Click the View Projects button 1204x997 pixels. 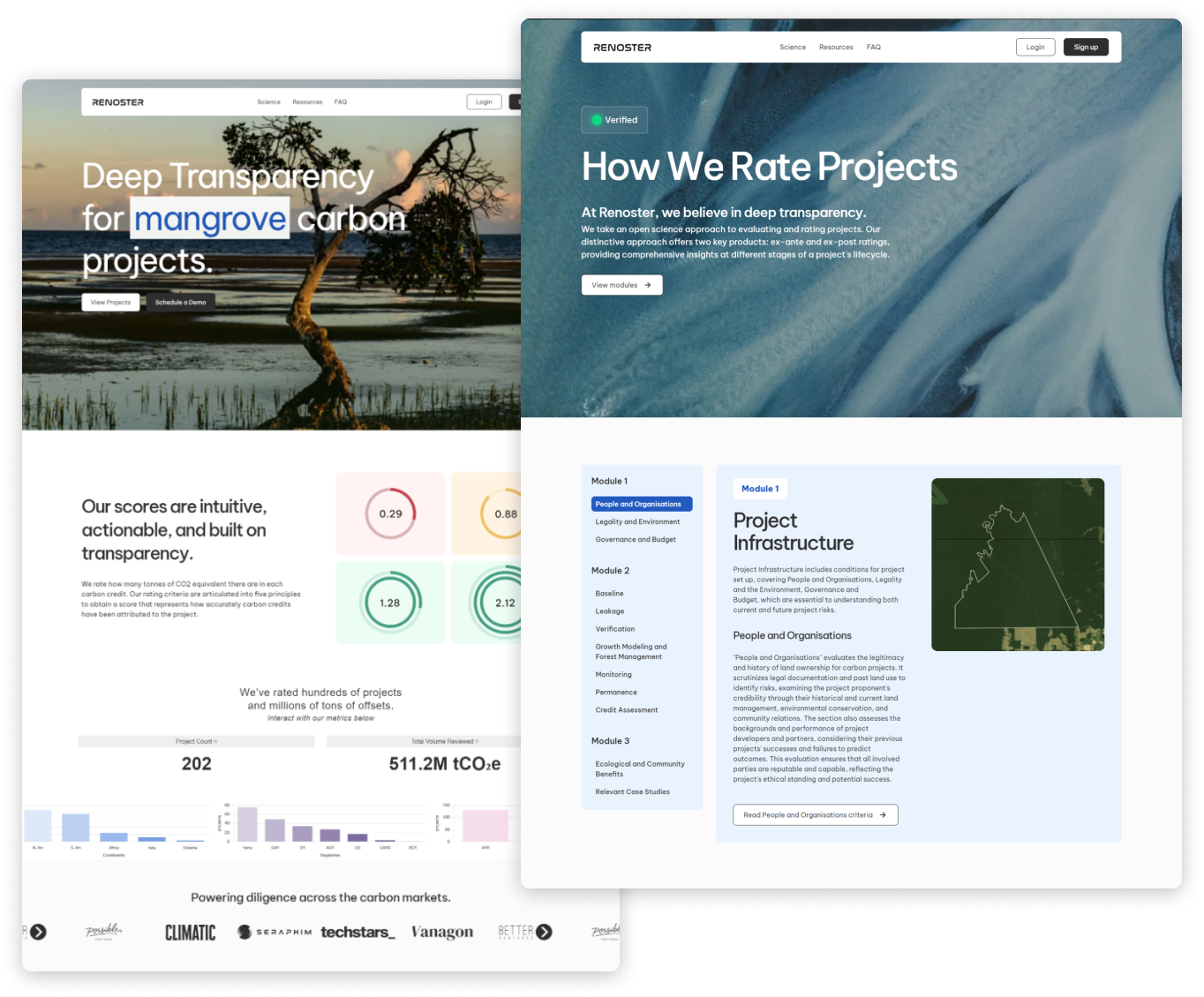110,302
